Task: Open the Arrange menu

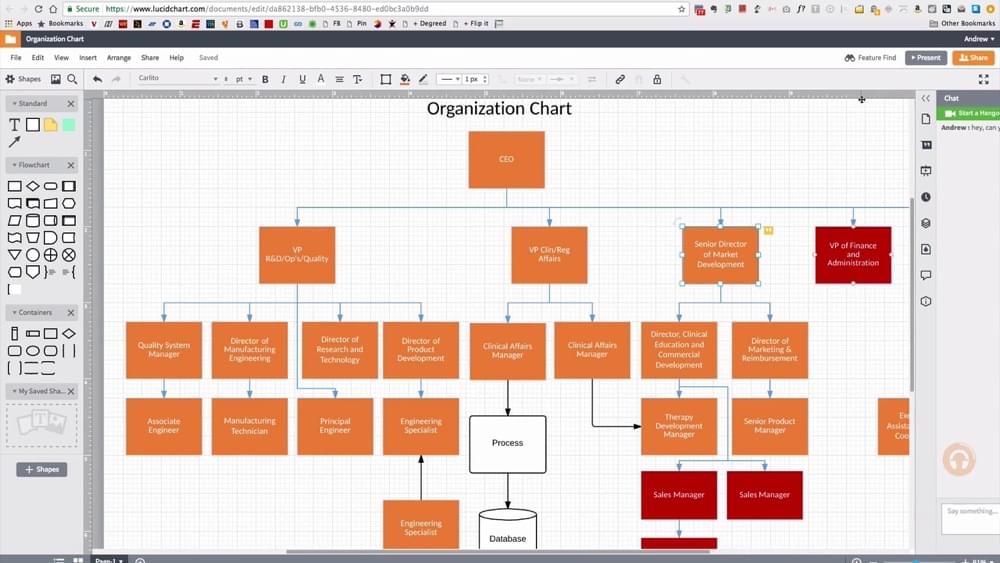Action: point(119,58)
